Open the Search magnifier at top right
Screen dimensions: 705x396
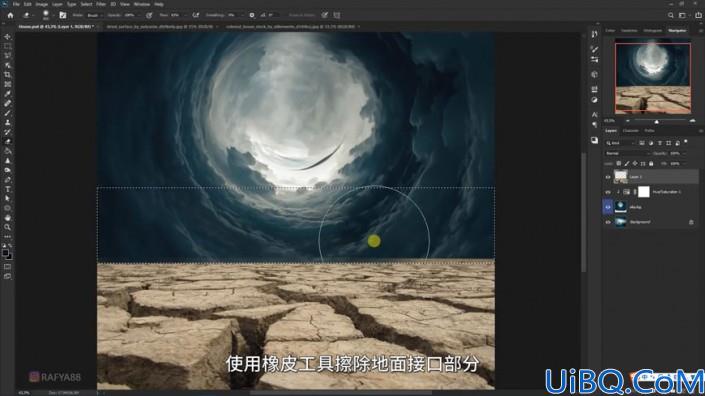click(x=670, y=15)
